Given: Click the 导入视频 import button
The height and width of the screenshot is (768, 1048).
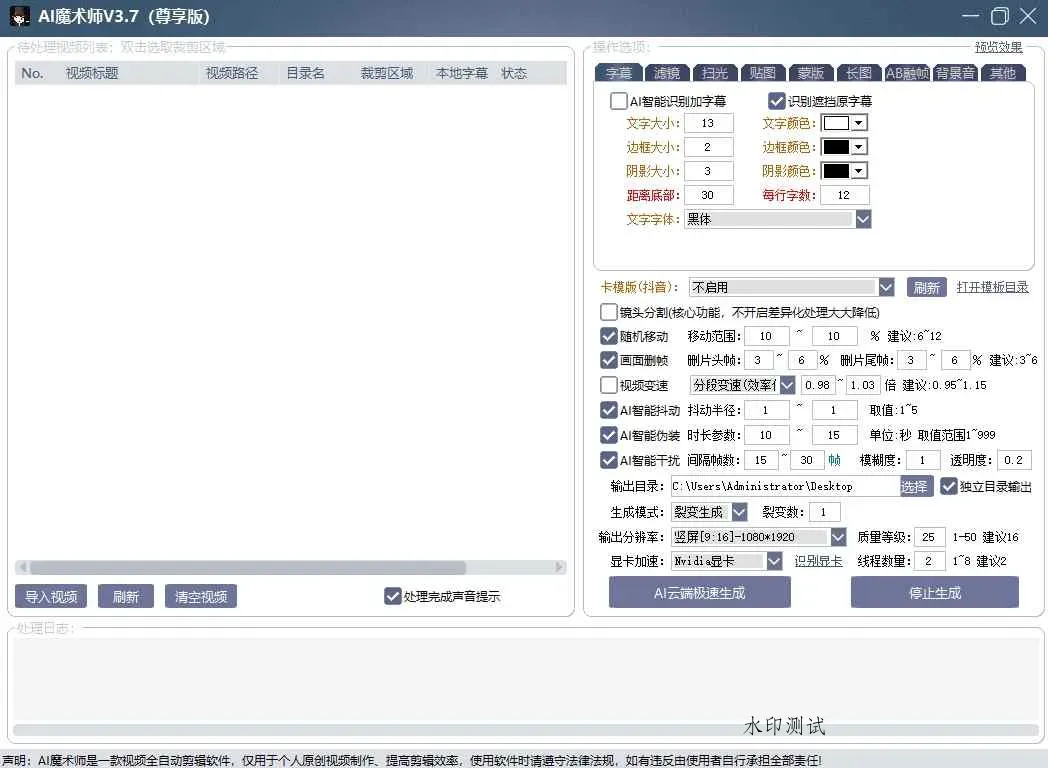Looking at the screenshot, I should 50,595.
